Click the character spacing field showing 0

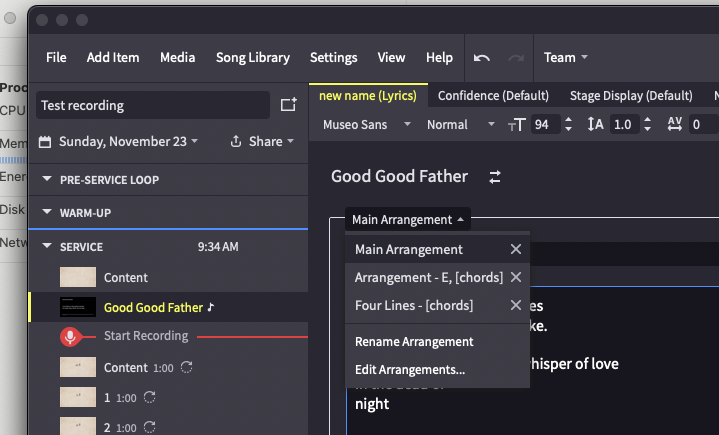pos(703,124)
